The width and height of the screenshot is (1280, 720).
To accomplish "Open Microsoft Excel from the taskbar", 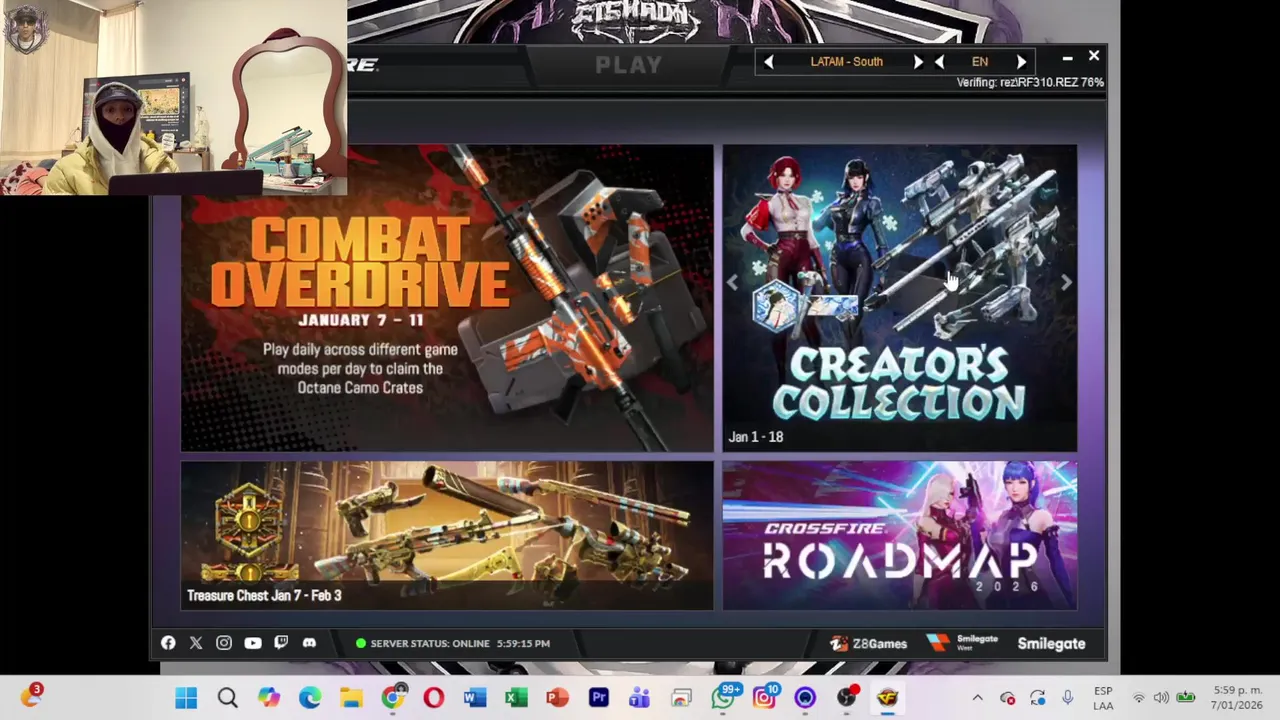I will point(516,698).
